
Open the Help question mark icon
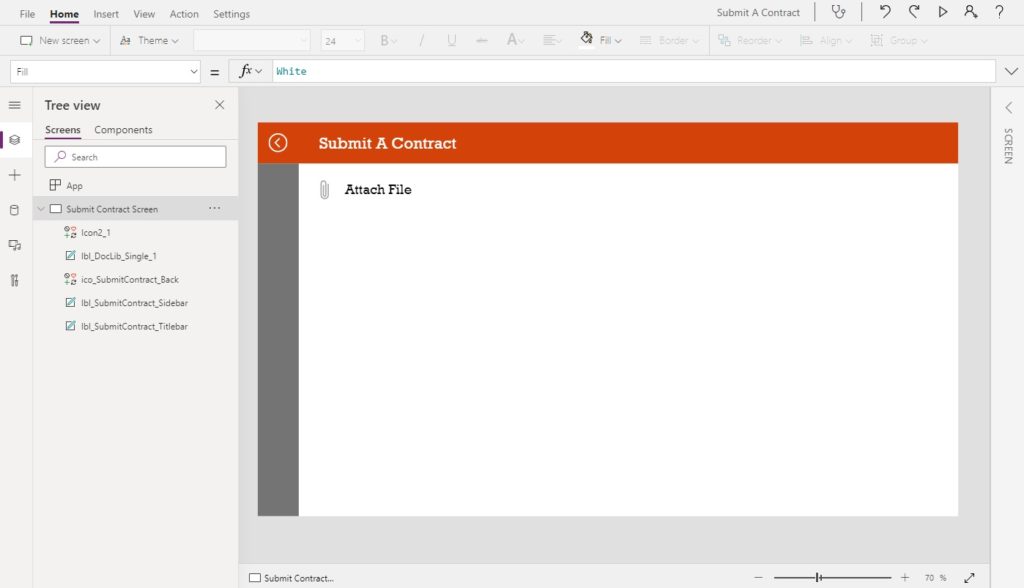pyautogui.click(x=999, y=13)
